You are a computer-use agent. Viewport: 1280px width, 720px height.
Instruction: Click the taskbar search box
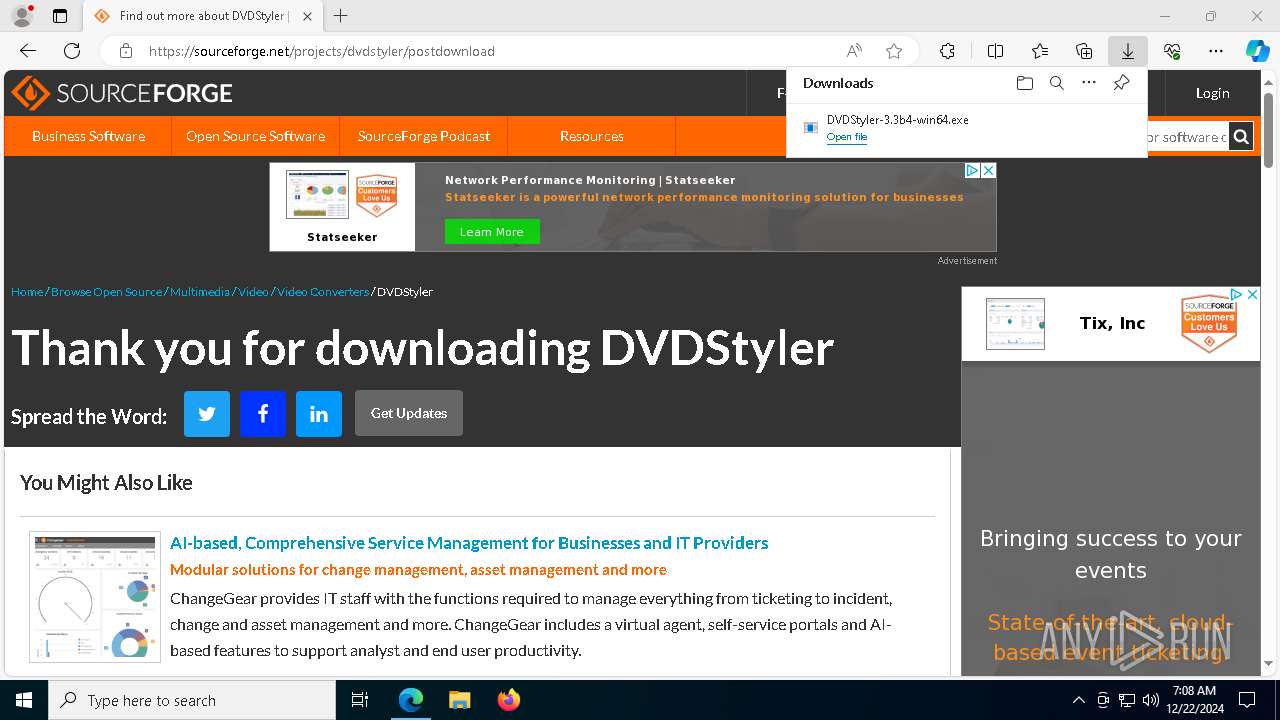192,700
